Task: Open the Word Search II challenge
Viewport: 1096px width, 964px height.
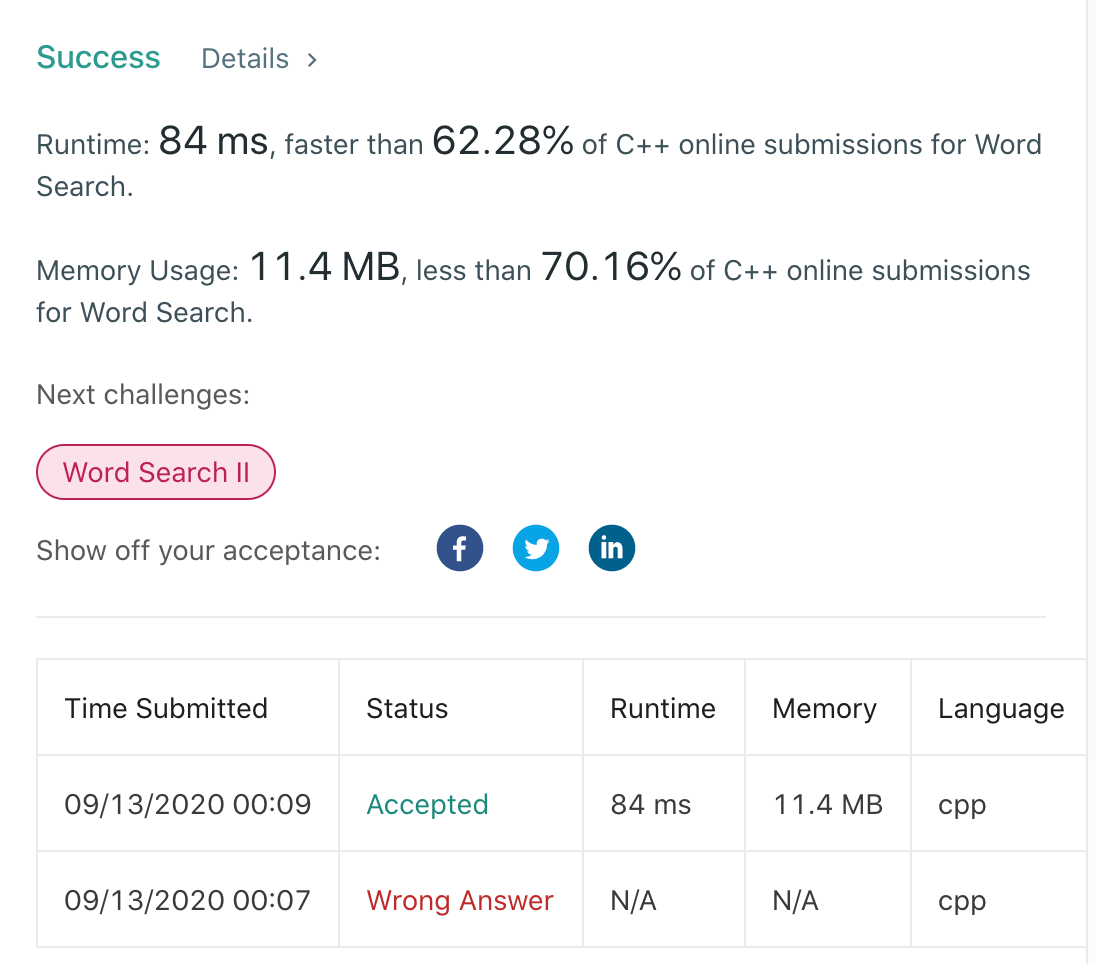Action: pyautogui.click(x=155, y=471)
